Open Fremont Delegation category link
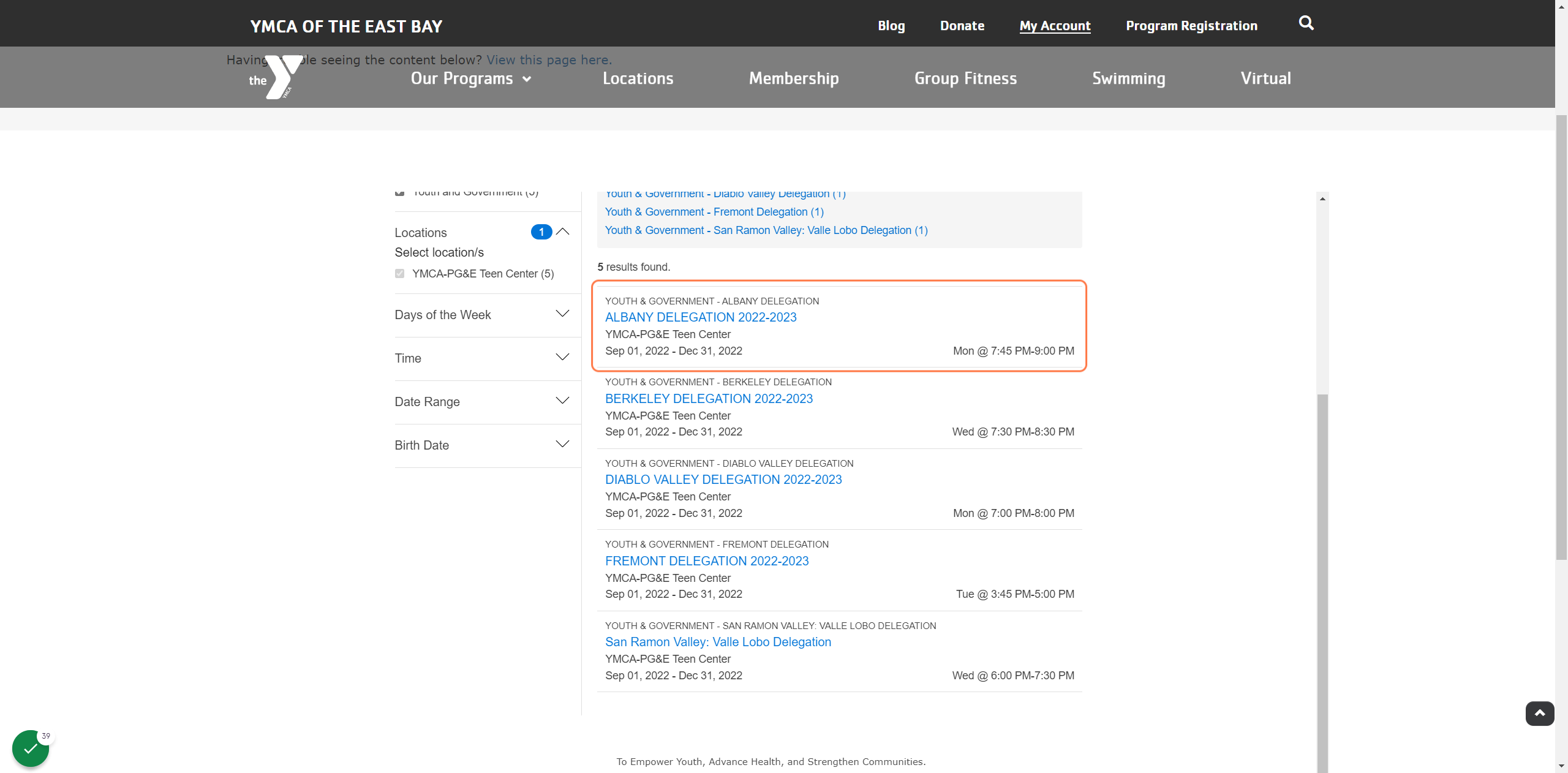Image resolution: width=1568 pixels, height=773 pixels. [x=714, y=212]
